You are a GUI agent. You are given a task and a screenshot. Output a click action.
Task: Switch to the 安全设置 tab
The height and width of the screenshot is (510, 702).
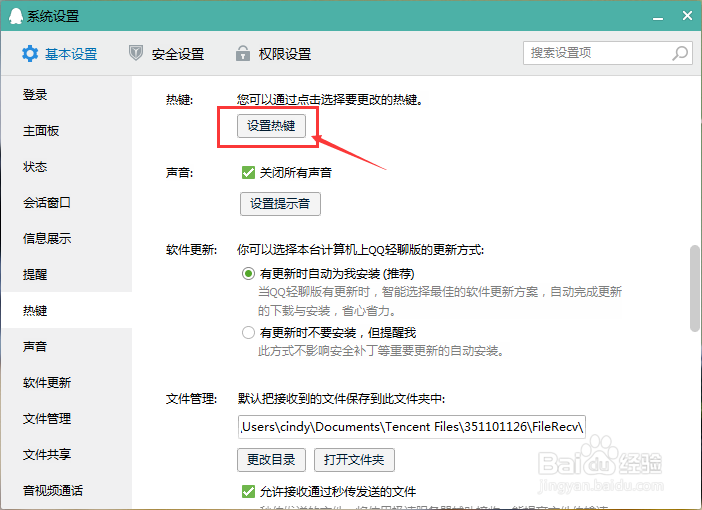(166, 54)
